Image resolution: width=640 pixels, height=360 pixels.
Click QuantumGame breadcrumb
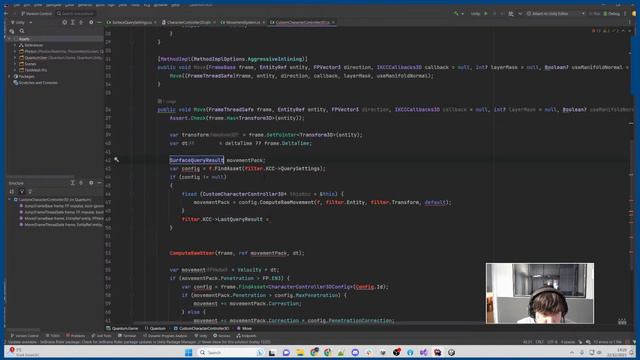(x=122, y=328)
